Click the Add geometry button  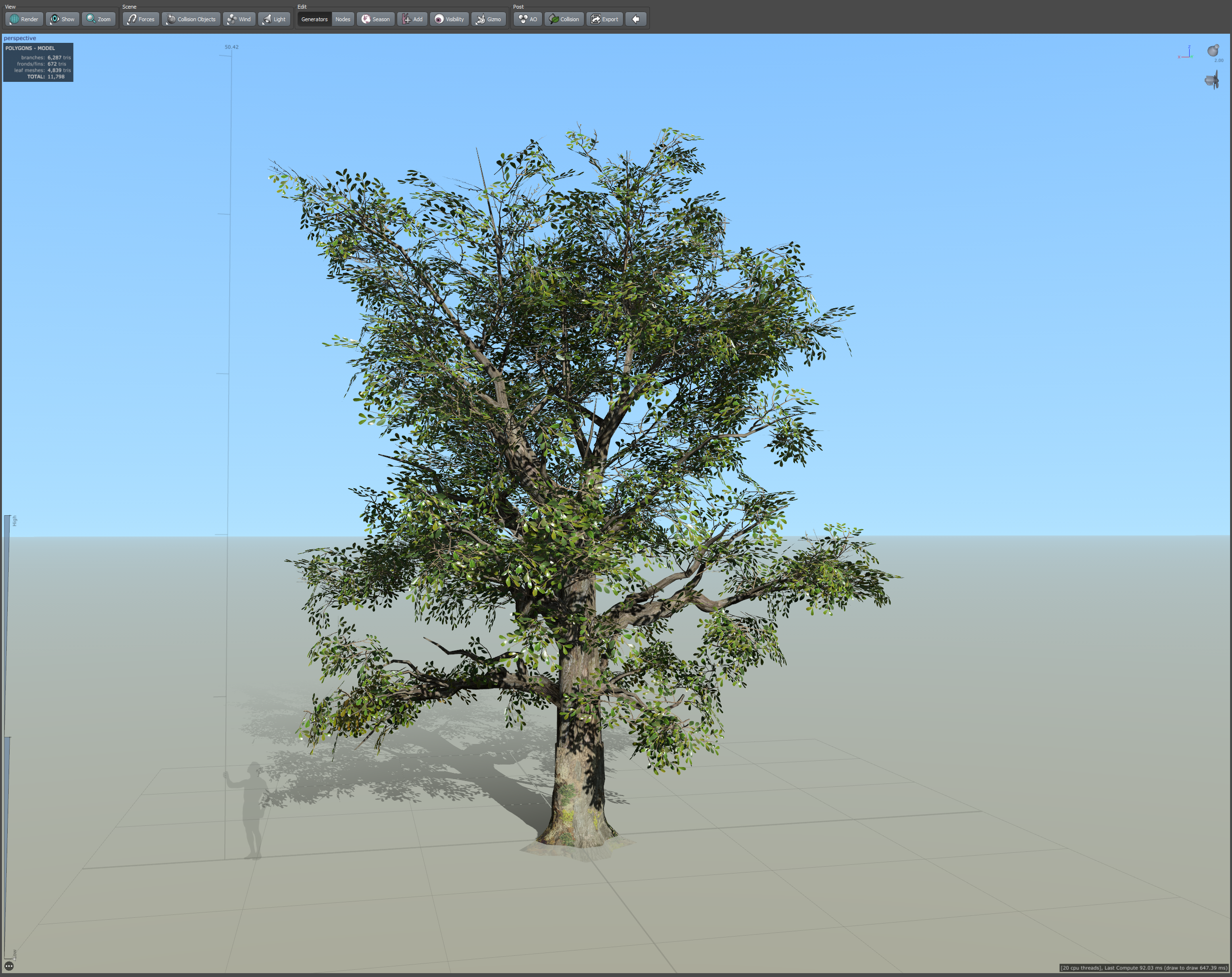[412, 19]
